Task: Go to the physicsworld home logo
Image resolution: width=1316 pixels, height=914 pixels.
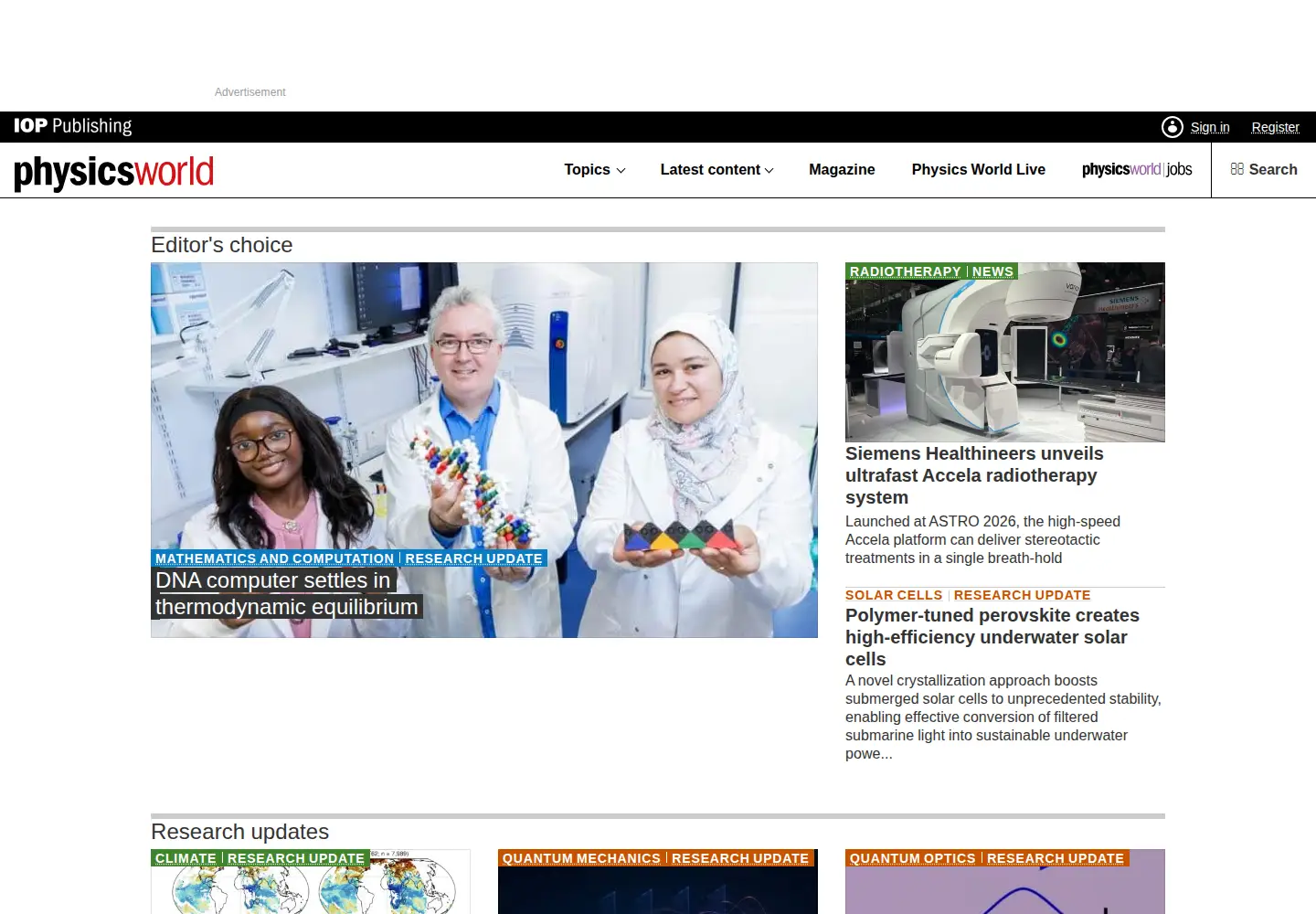Action: pos(114,172)
